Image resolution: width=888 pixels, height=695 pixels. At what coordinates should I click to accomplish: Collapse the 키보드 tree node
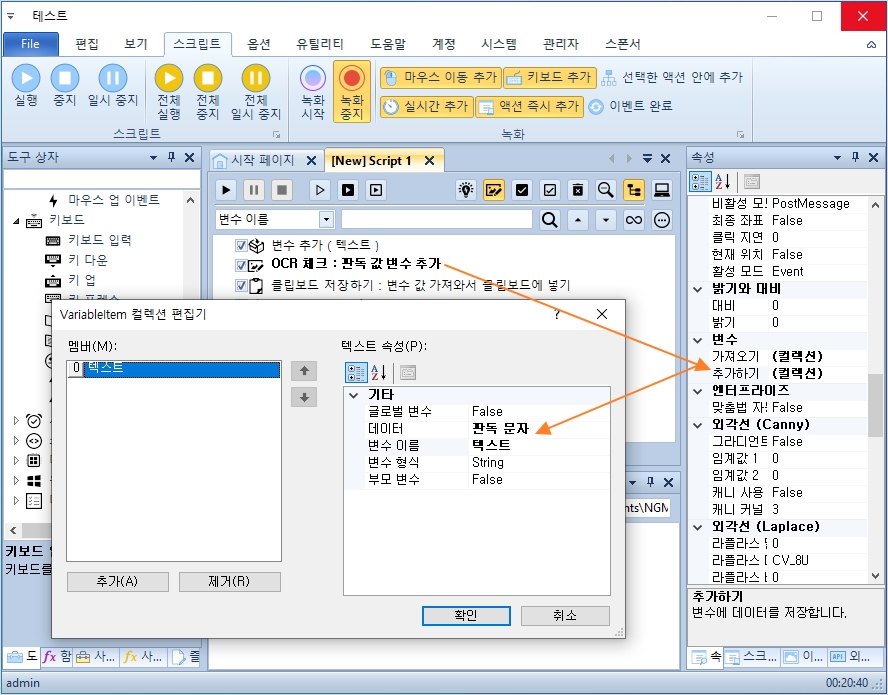point(16,220)
